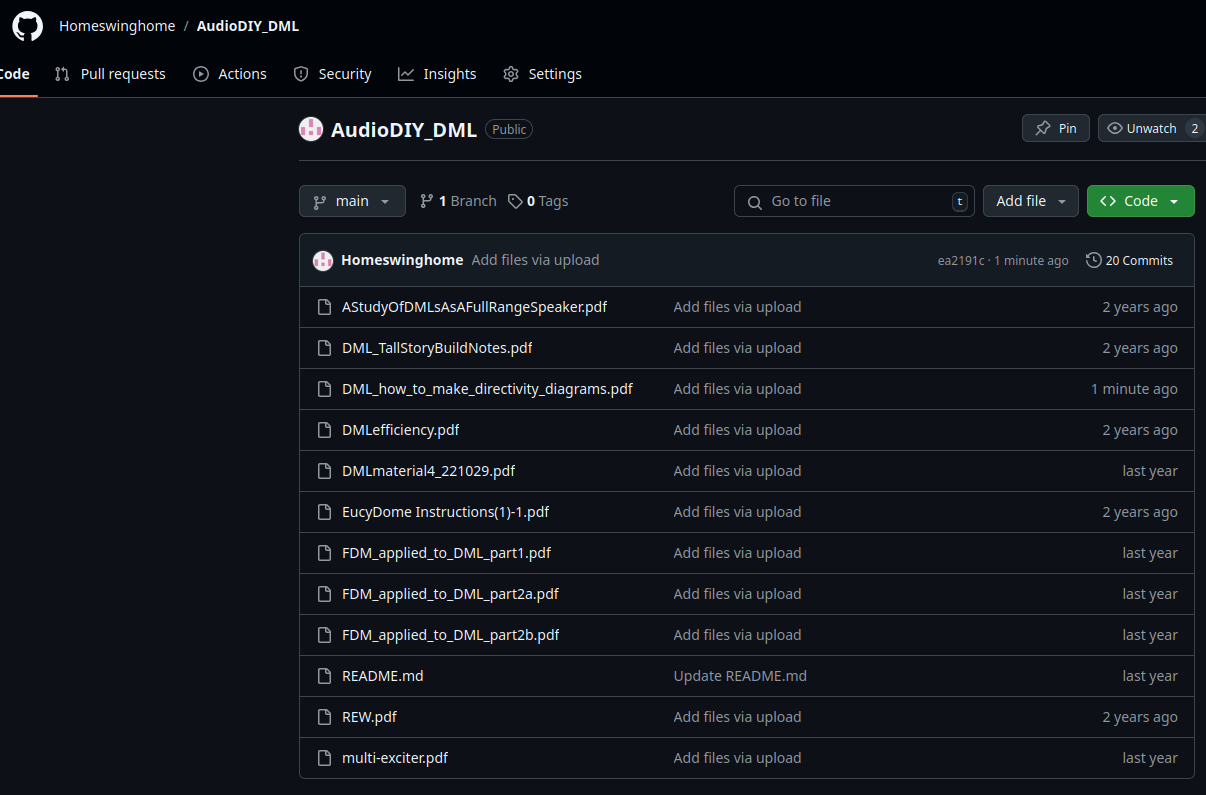
Task: Click file icon beside DML_TallStoryBuildNotes.pdf
Action: [x=324, y=348]
